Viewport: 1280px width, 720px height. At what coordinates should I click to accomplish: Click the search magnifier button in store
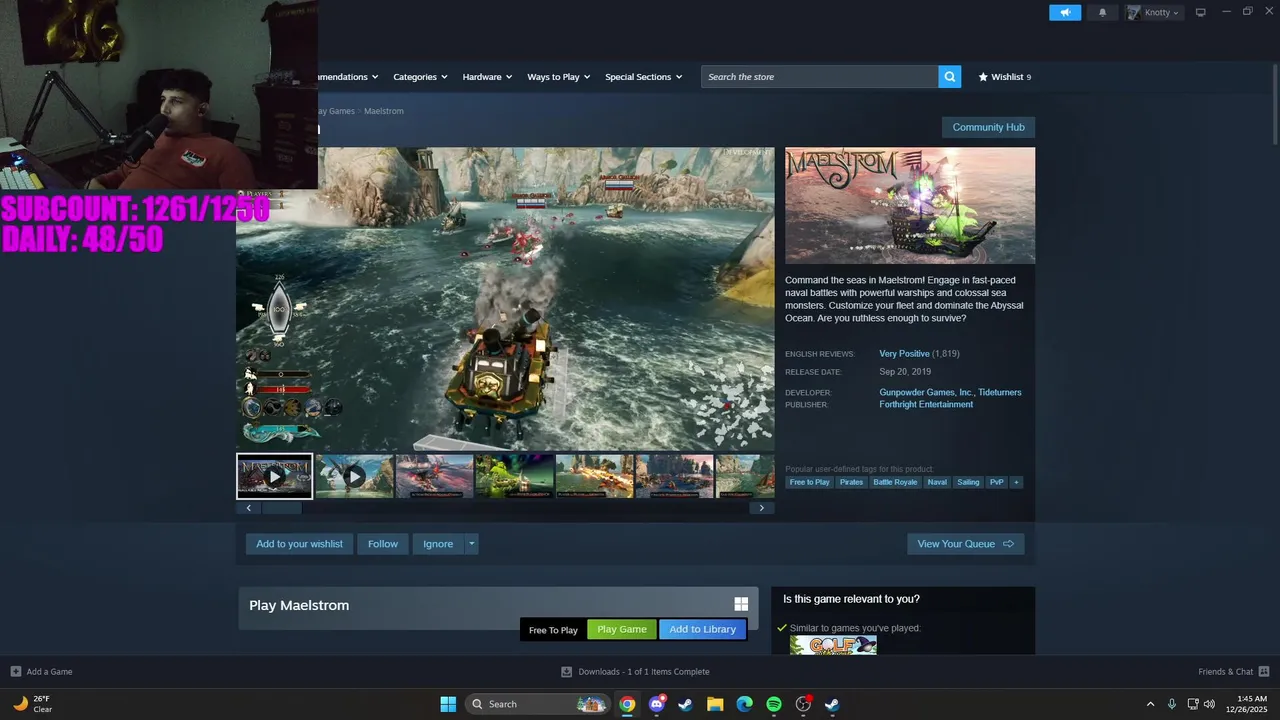click(x=949, y=77)
